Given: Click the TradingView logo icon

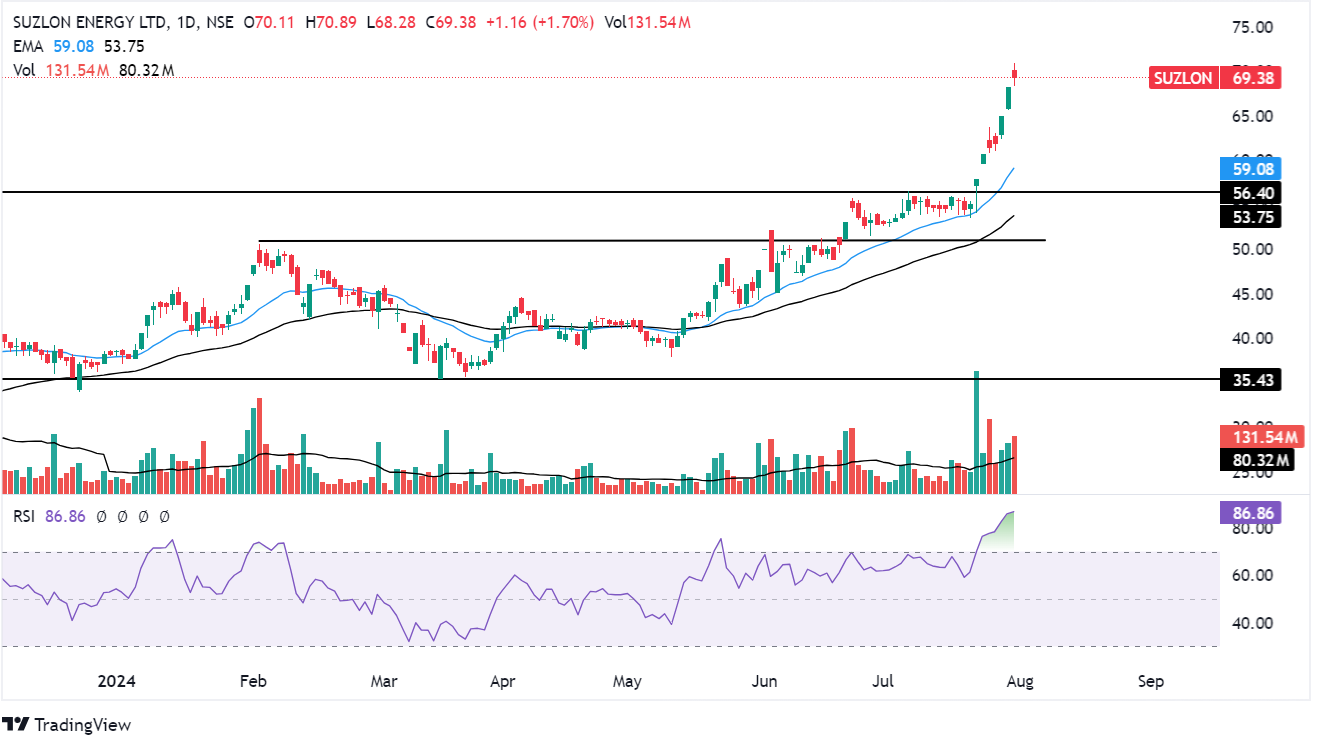Looking at the screenshot, I should [x=16, y=724].
